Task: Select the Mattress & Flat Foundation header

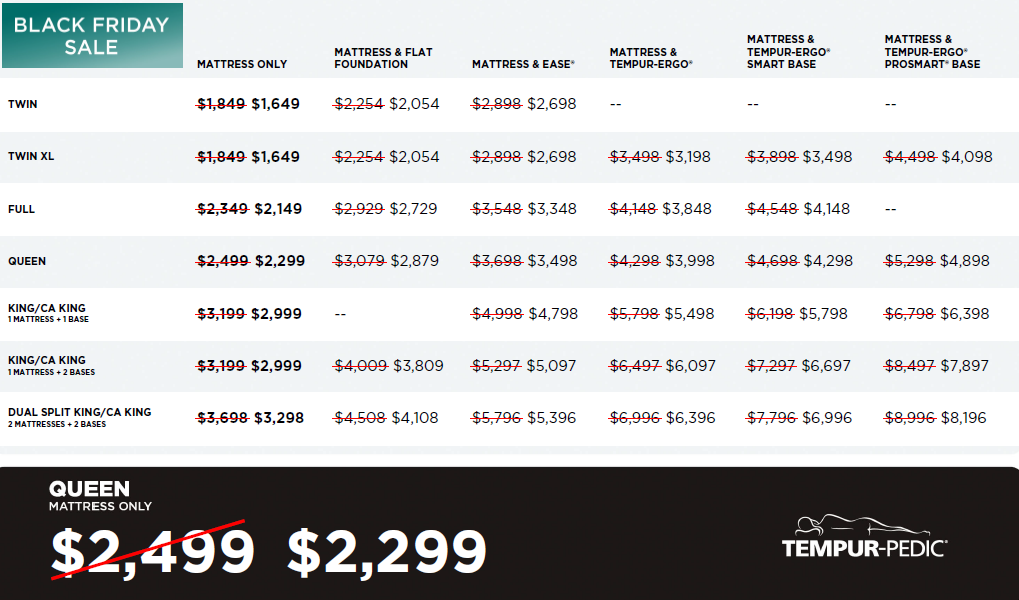Action: click(383, 58)
